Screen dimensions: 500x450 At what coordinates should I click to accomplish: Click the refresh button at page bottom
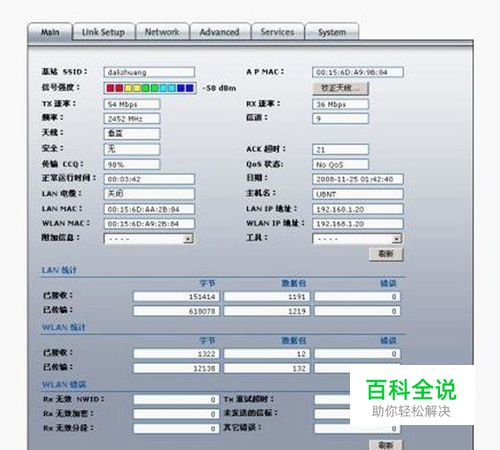pos(386,445)
